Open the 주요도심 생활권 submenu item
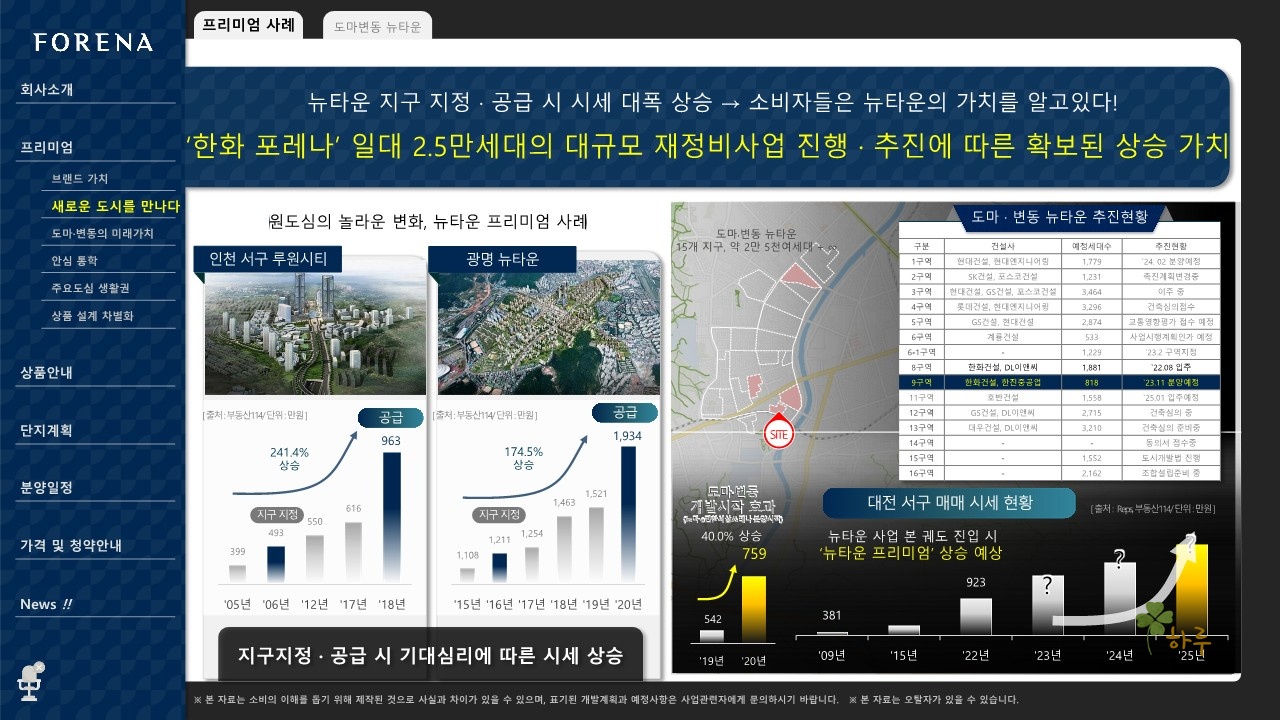This screenshot has height=720, width=1280. tap(91, 288)
